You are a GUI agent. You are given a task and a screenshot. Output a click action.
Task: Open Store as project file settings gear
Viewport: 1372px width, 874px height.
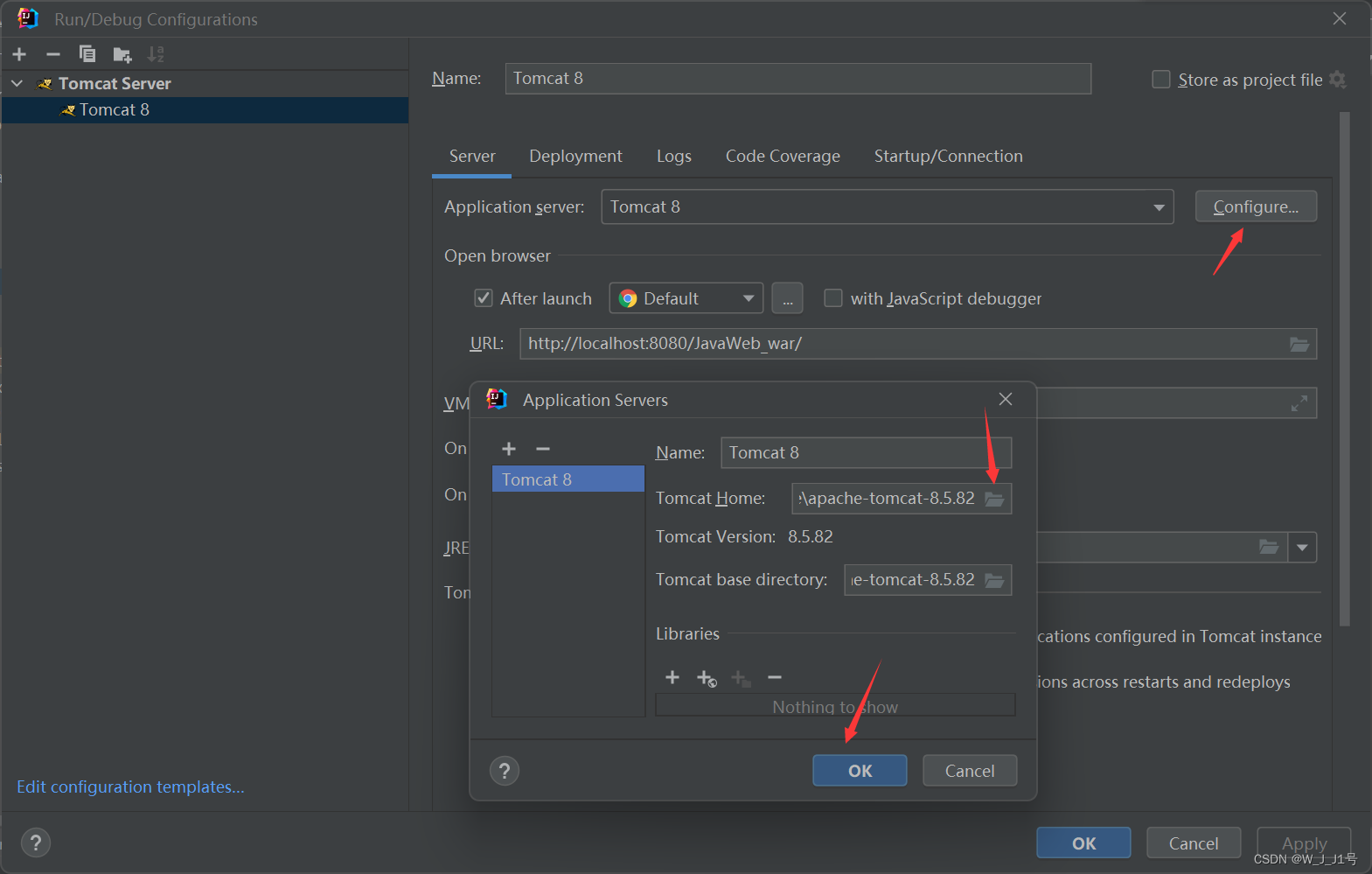tap(1337, 80)
